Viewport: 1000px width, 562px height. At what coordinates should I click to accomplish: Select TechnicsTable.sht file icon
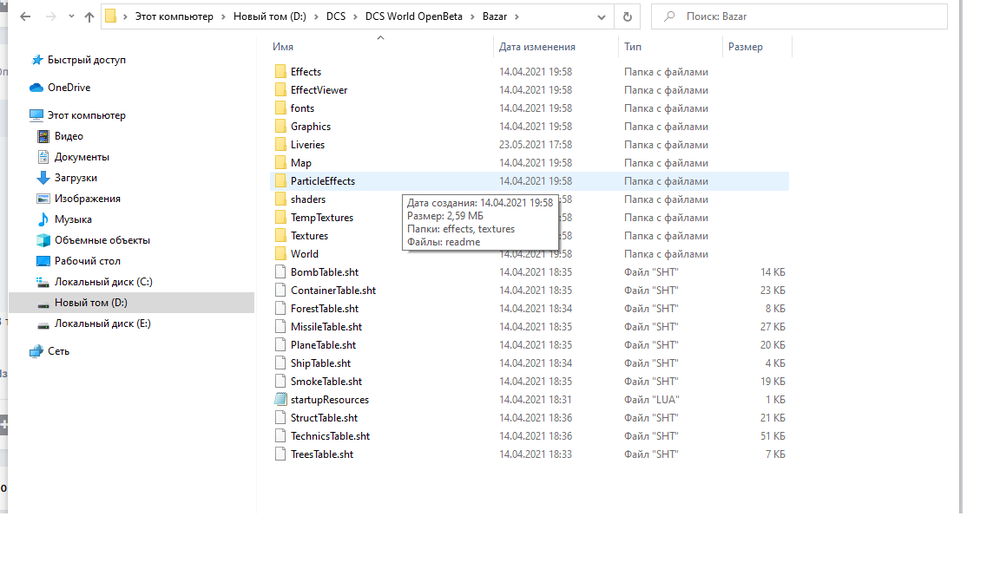pyautogui.click(x=281, y=436)
